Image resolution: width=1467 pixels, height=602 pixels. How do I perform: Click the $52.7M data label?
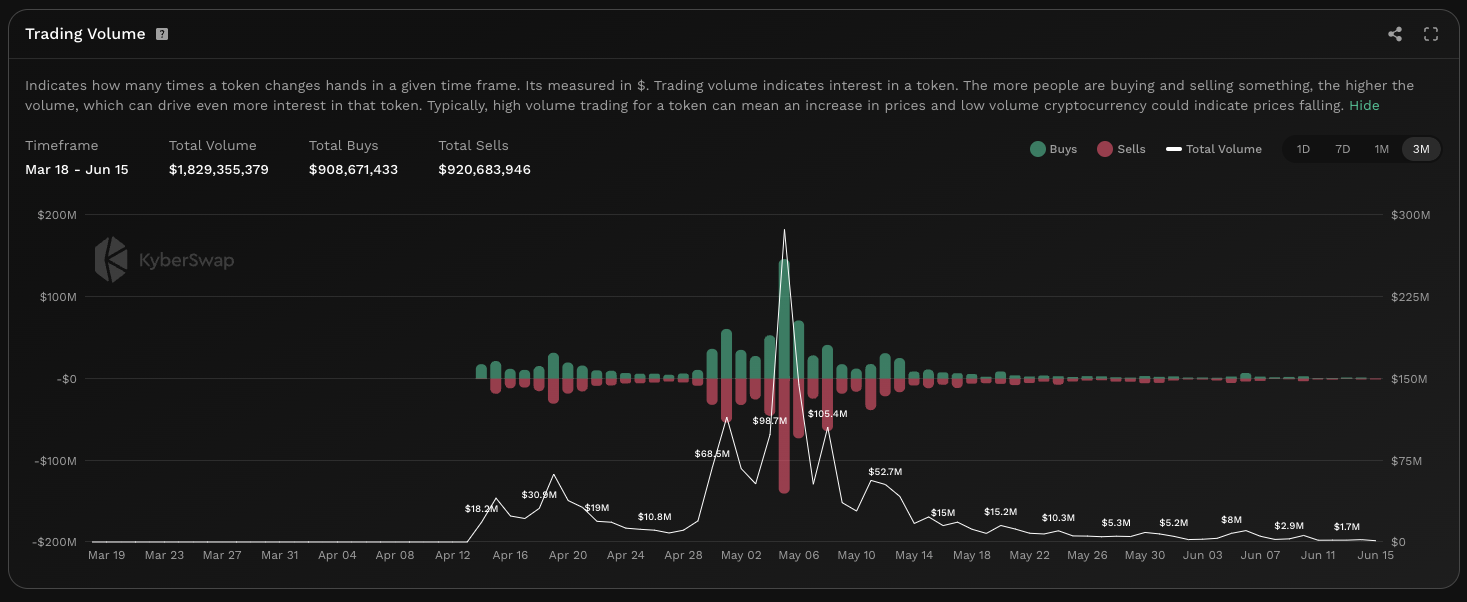coord(885,471)
